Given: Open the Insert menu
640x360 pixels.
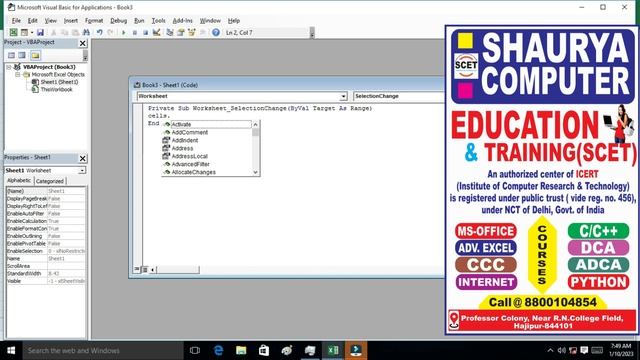Looking at the screenshot, I should (71, 20).
